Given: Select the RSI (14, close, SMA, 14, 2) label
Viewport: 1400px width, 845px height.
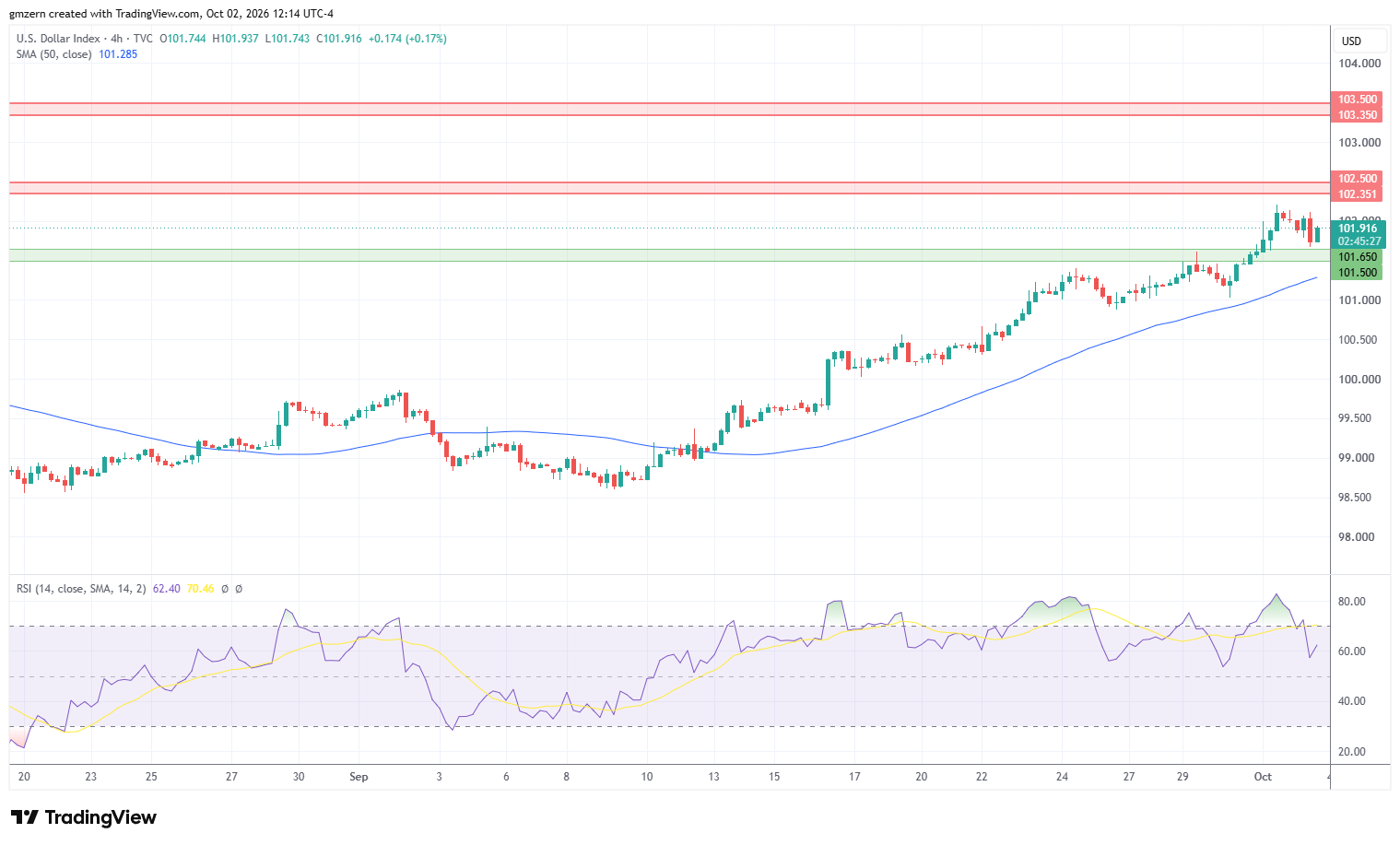Looking at the screenshot, I should point(81,589).
